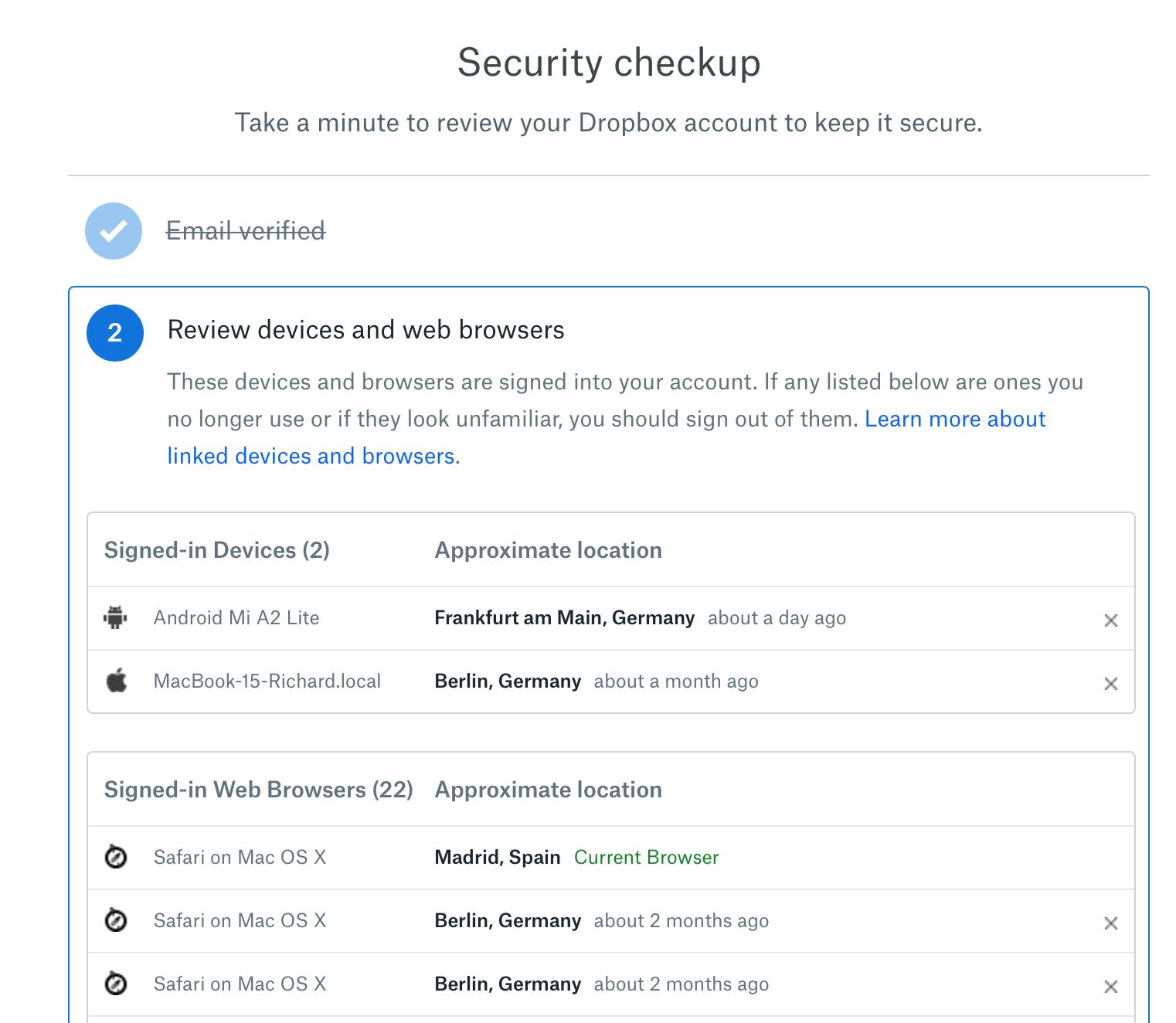Click the Safari icon in the last visible browser row

click(116, 984)
